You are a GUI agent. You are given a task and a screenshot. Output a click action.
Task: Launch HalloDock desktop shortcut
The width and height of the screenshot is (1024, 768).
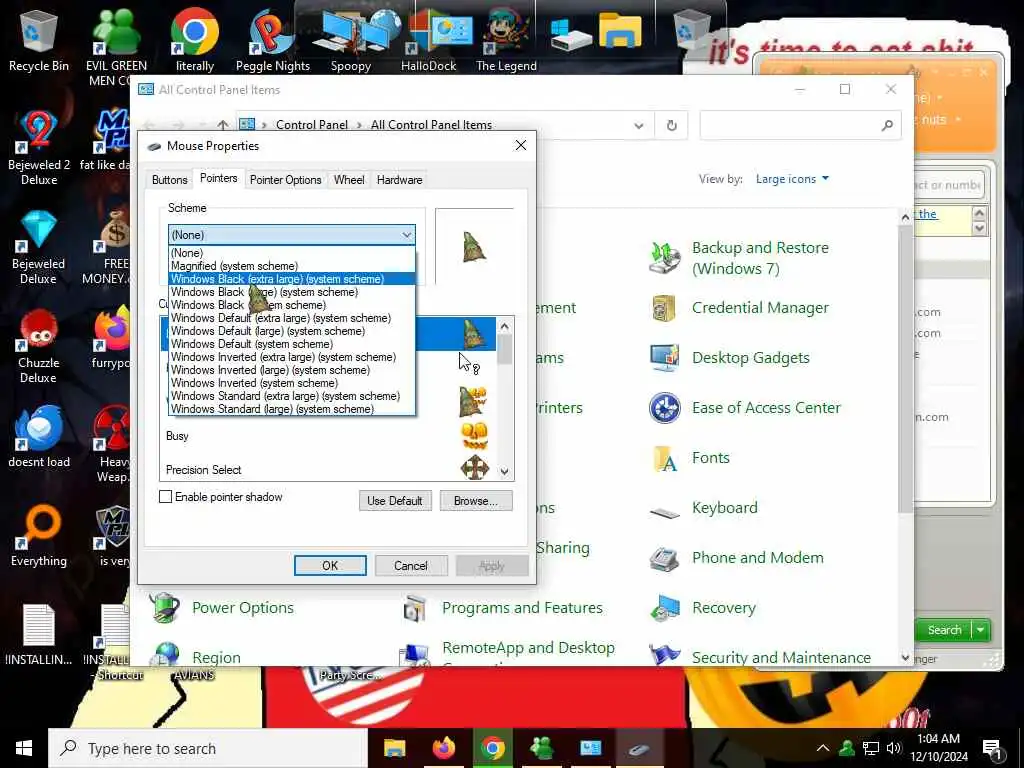428,40
